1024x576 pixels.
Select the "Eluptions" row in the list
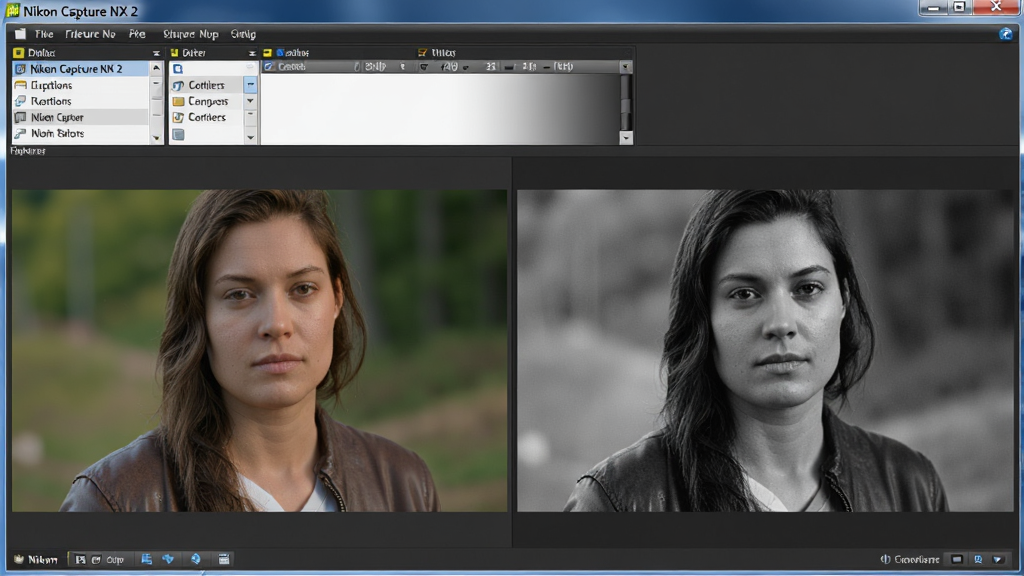point(80,85)
